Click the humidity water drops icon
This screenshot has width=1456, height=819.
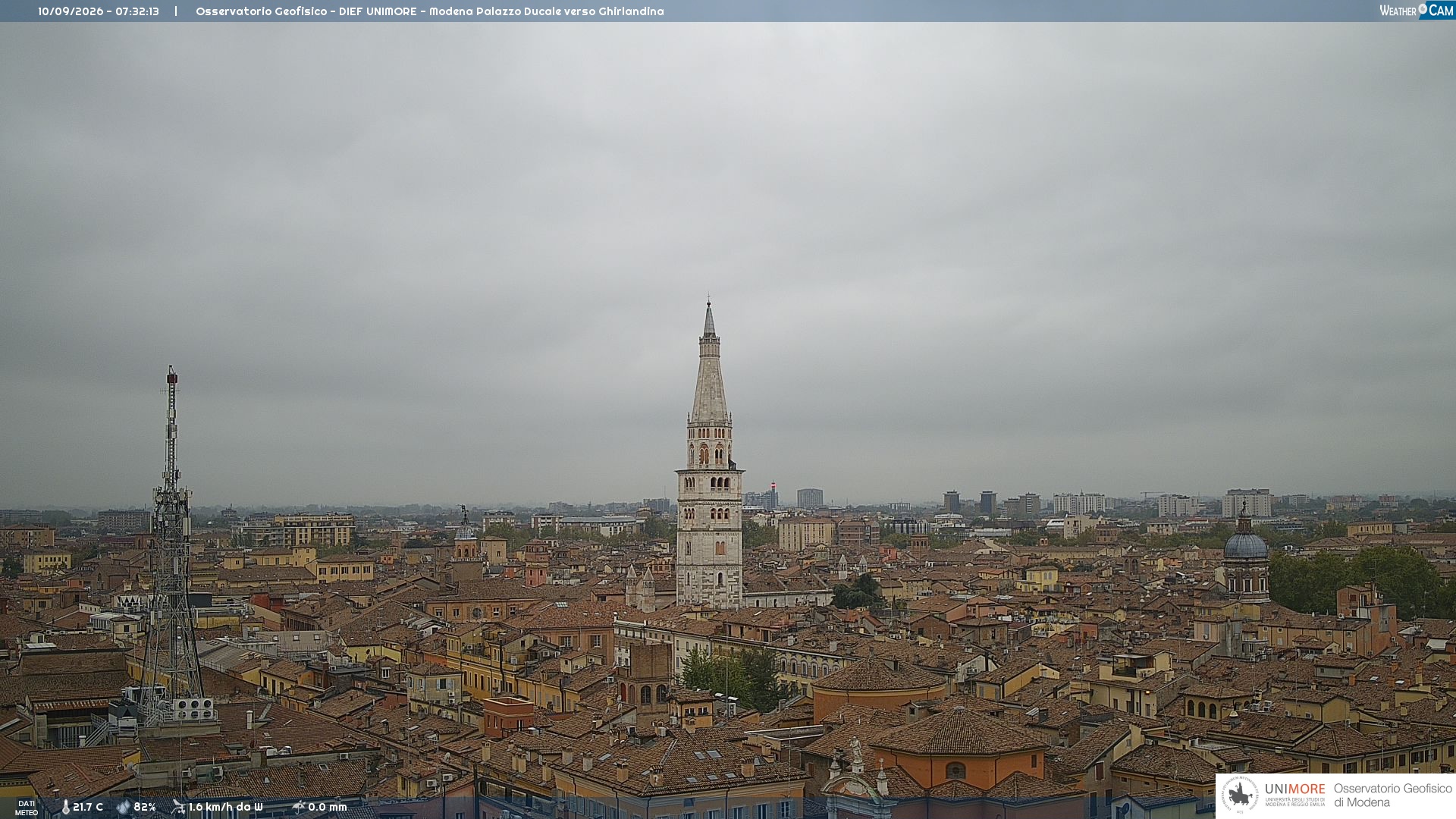click(124, 807)
